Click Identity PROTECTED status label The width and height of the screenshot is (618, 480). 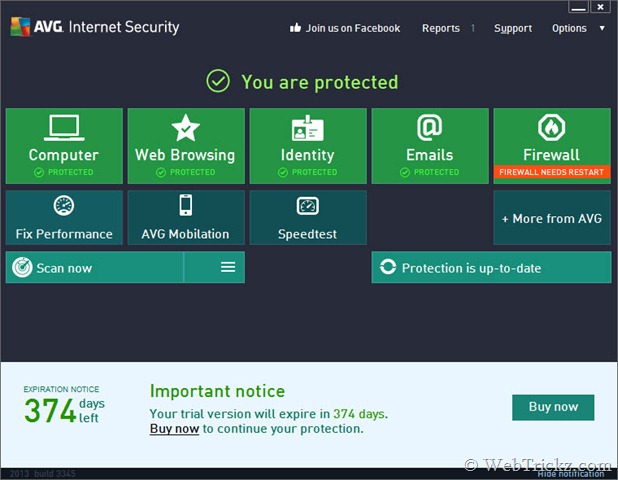[x=307, y=172]
